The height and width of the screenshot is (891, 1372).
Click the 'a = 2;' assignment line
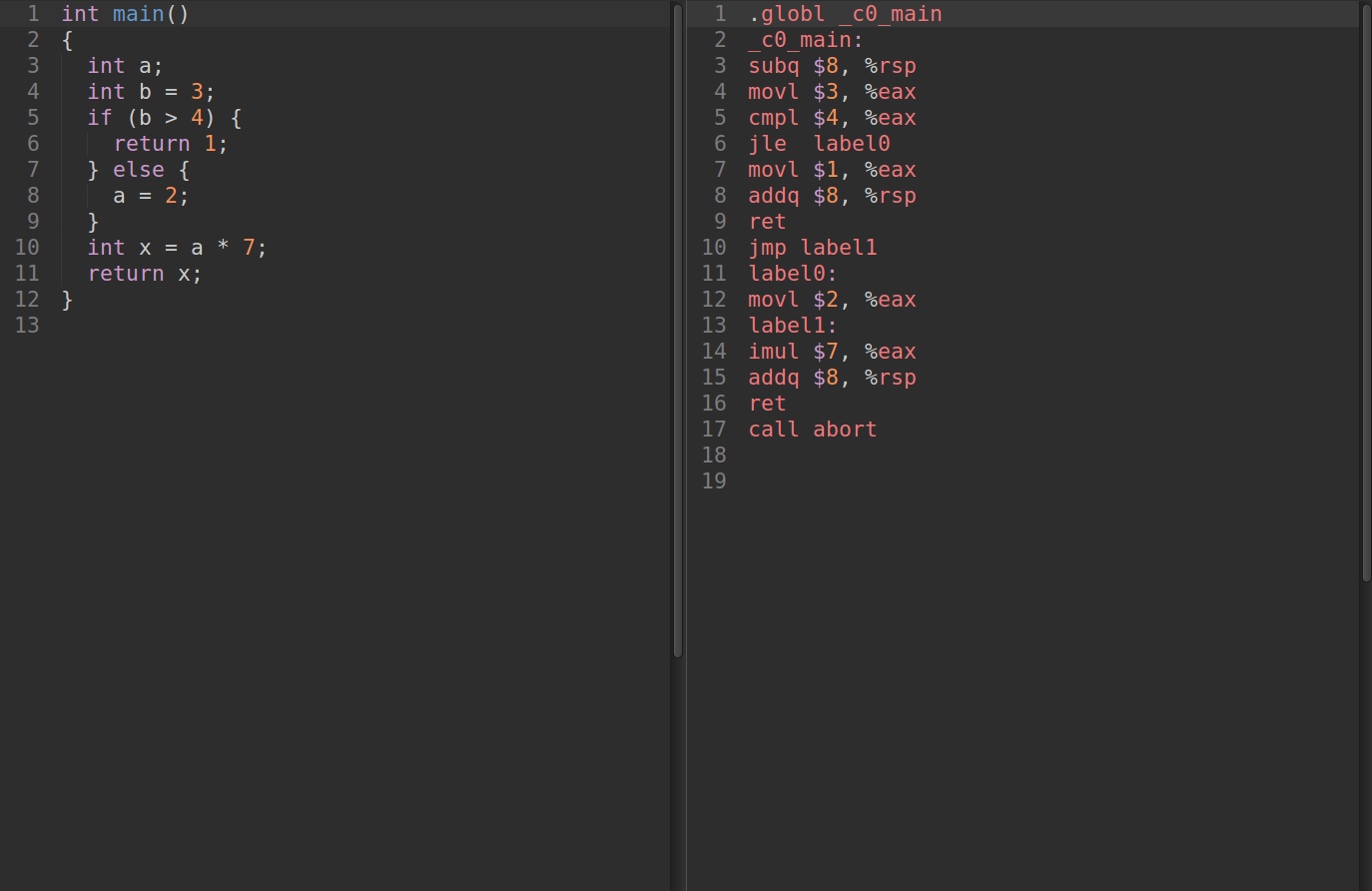click(151, 196)
